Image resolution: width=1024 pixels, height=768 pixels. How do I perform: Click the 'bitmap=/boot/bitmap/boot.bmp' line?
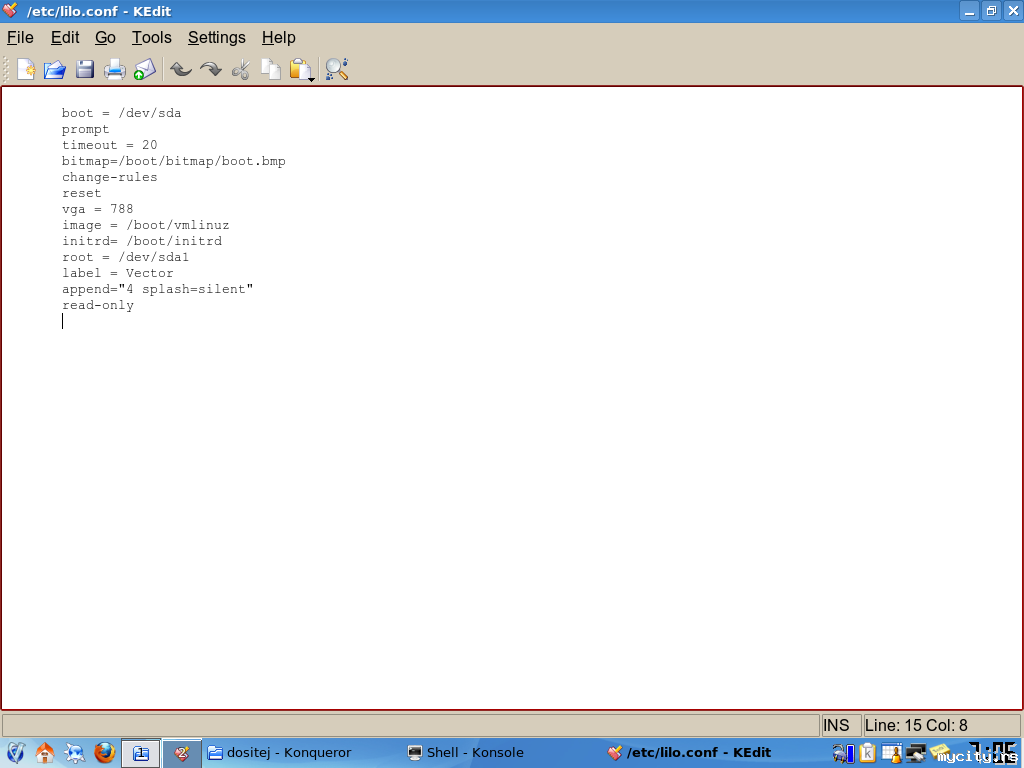coord(174,161)
